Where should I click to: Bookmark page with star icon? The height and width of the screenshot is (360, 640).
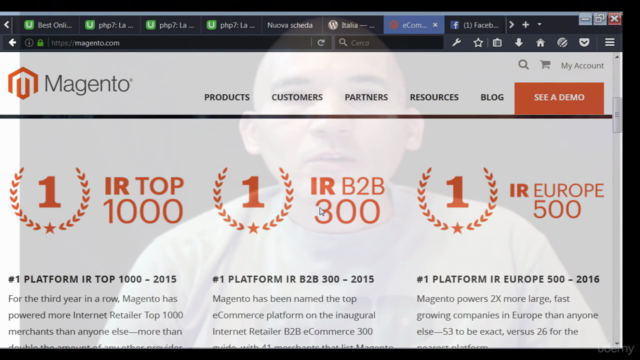pos(478,42)
